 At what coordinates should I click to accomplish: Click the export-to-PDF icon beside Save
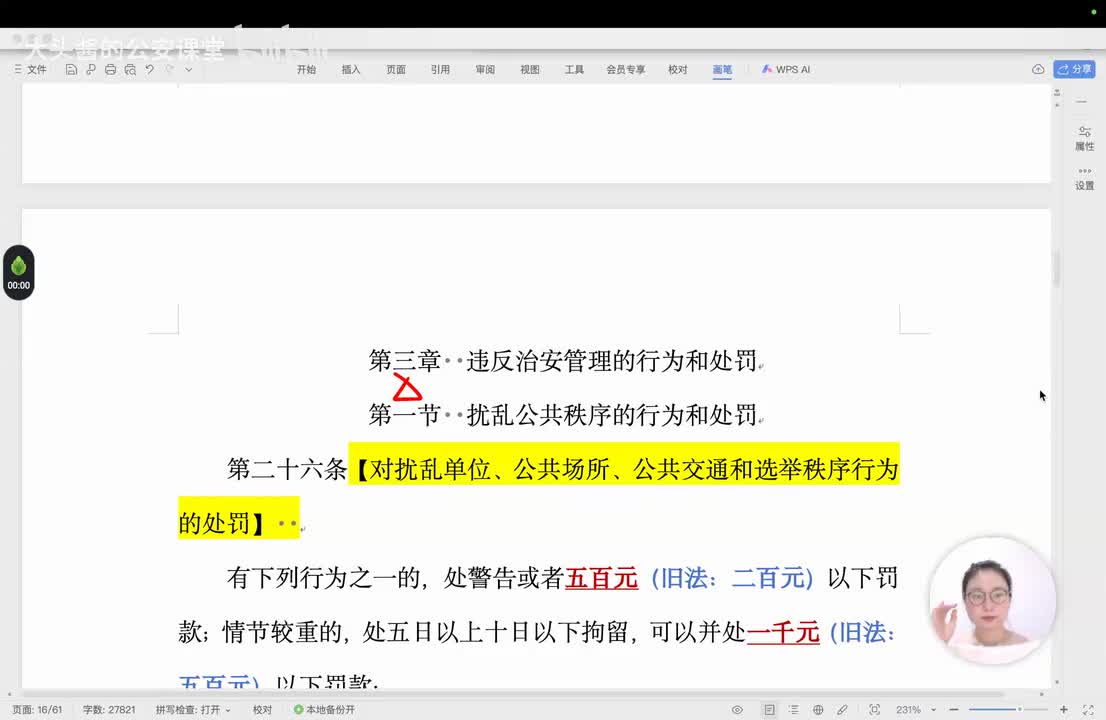coord(90,69)
